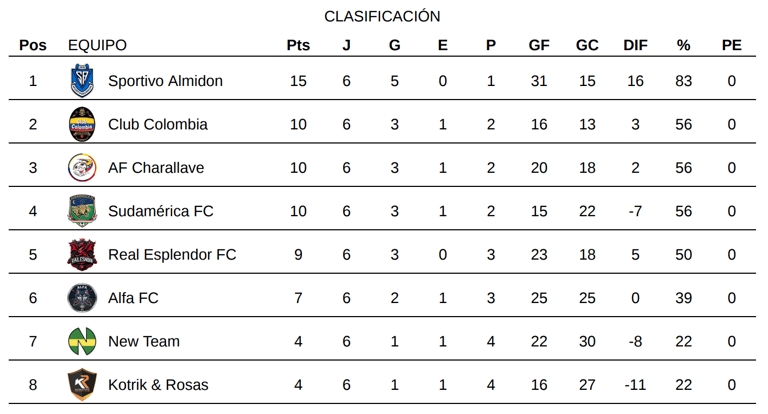The height and width of the screenshot is (414, 768).
Task: Click the Sportivo Almidon shield logo
Action: (82, 80)
